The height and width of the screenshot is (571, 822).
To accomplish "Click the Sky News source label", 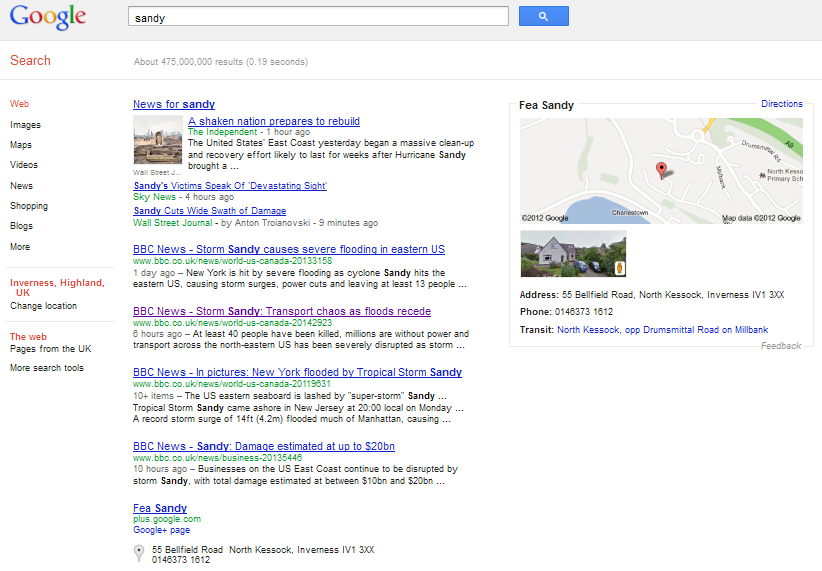I will [x=154, y=197].
